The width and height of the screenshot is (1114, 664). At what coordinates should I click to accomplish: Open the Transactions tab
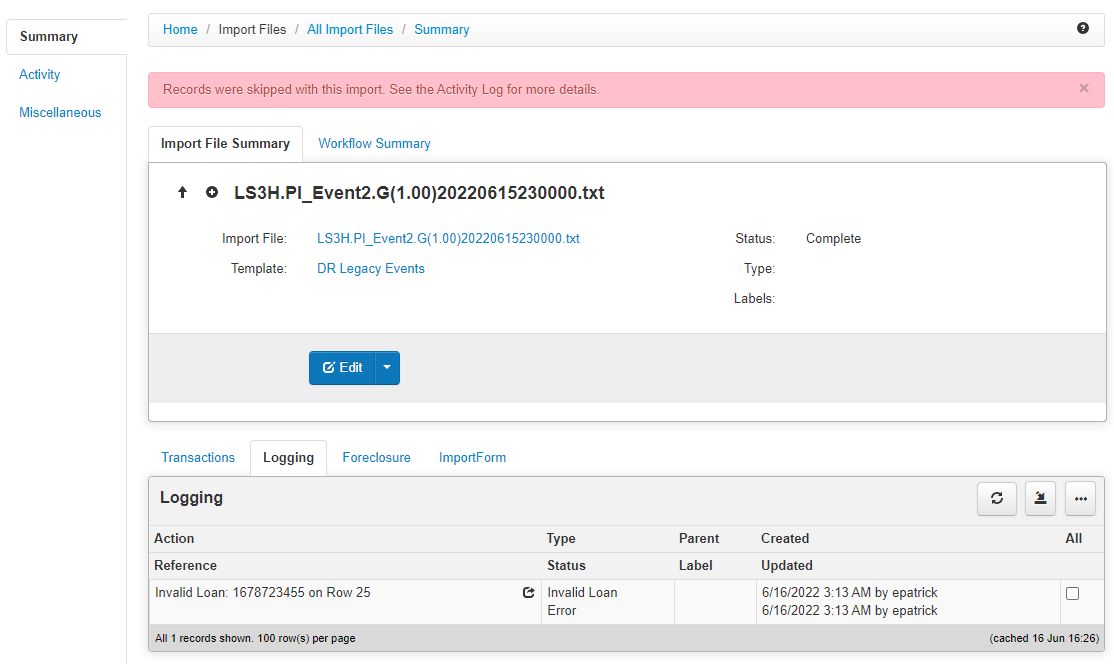(x=198, y=457)
